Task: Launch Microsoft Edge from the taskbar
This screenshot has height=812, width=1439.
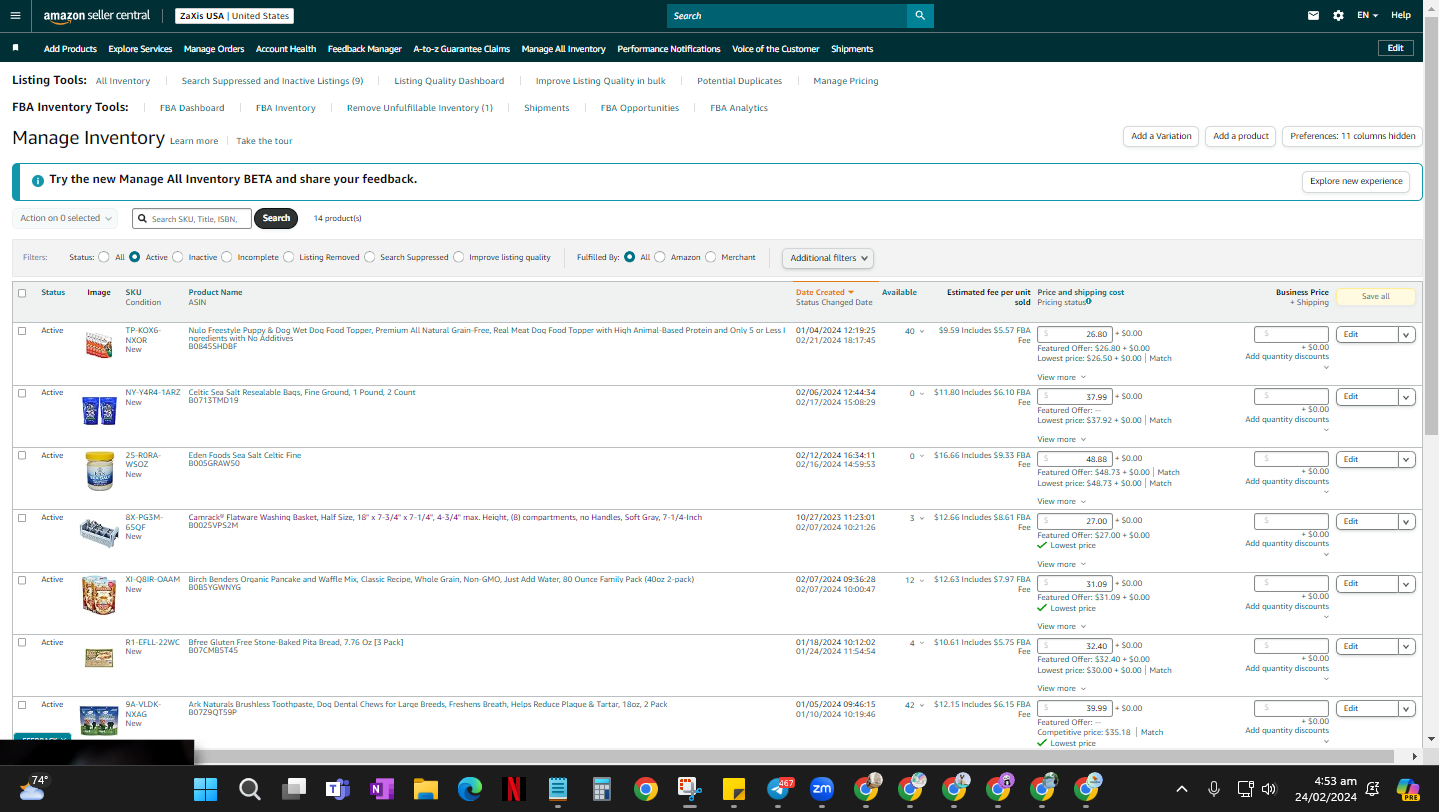Action: 470,789
